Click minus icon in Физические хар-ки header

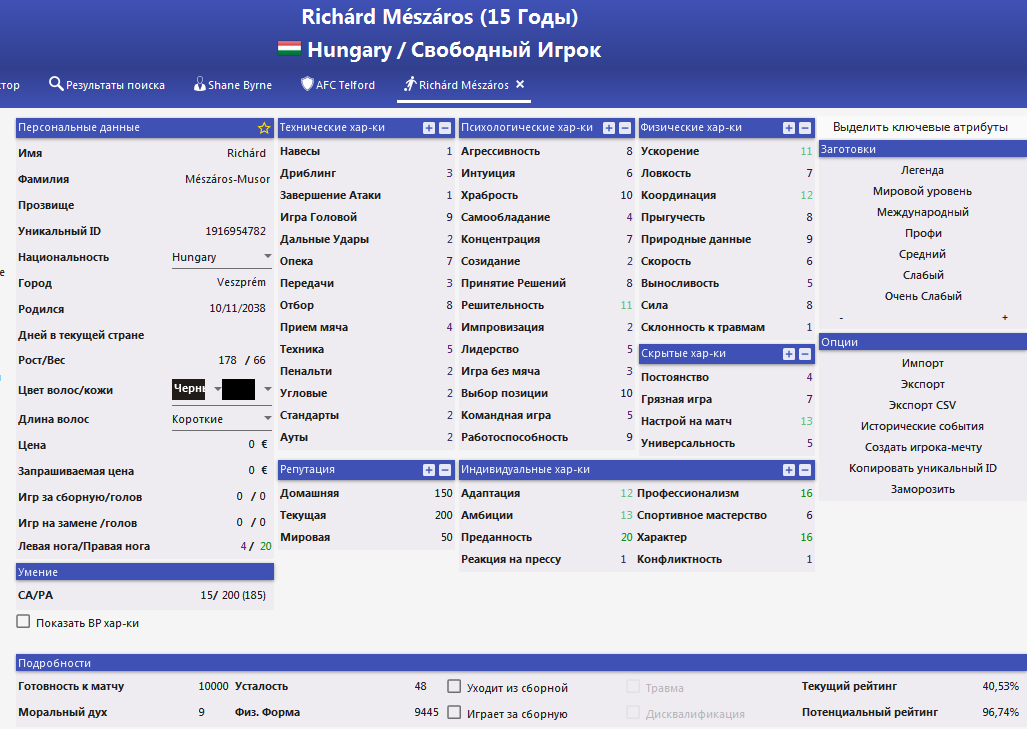click(x=805, y=128)
